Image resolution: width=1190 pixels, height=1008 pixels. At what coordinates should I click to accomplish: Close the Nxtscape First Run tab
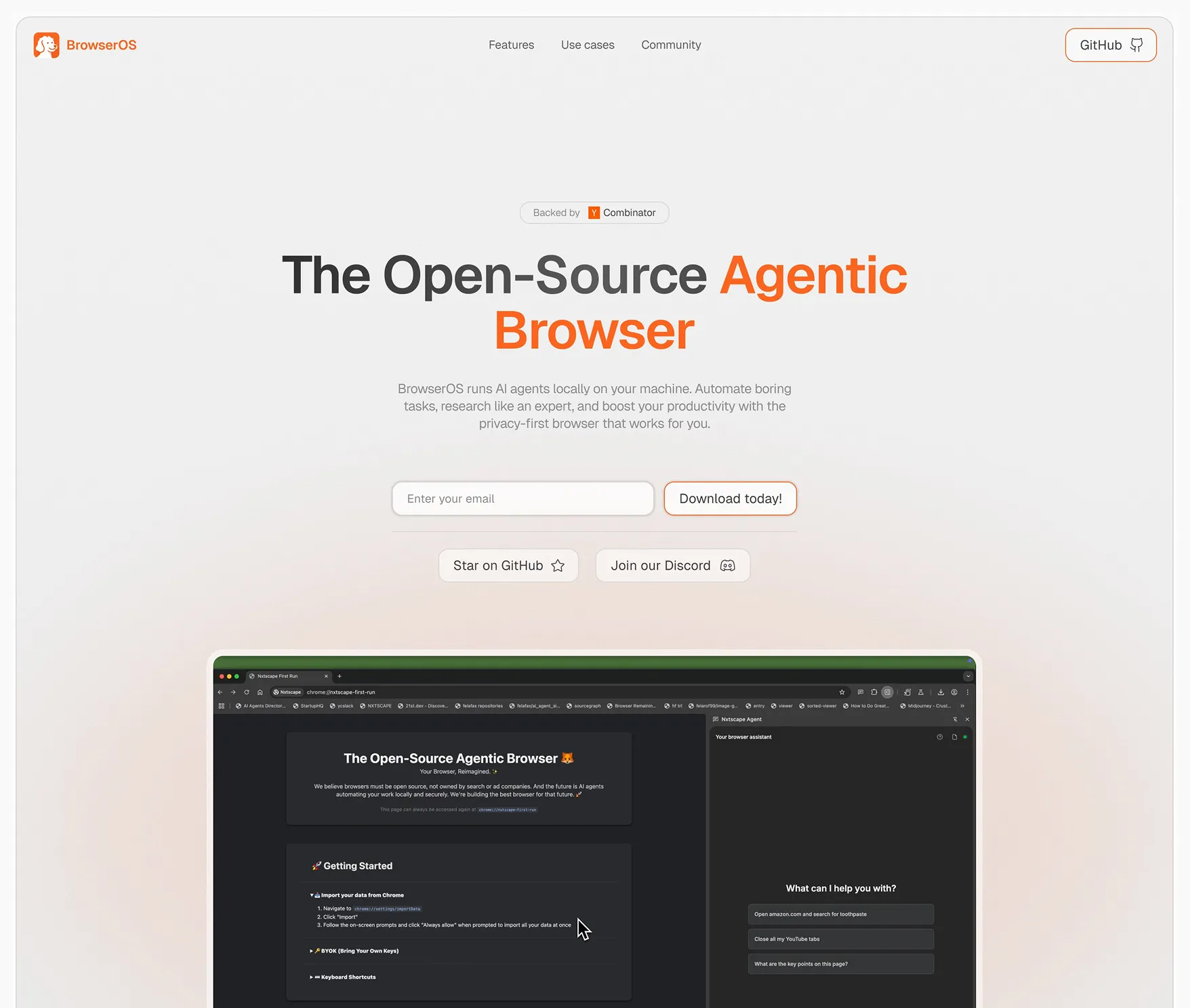[x=326, y=676]
